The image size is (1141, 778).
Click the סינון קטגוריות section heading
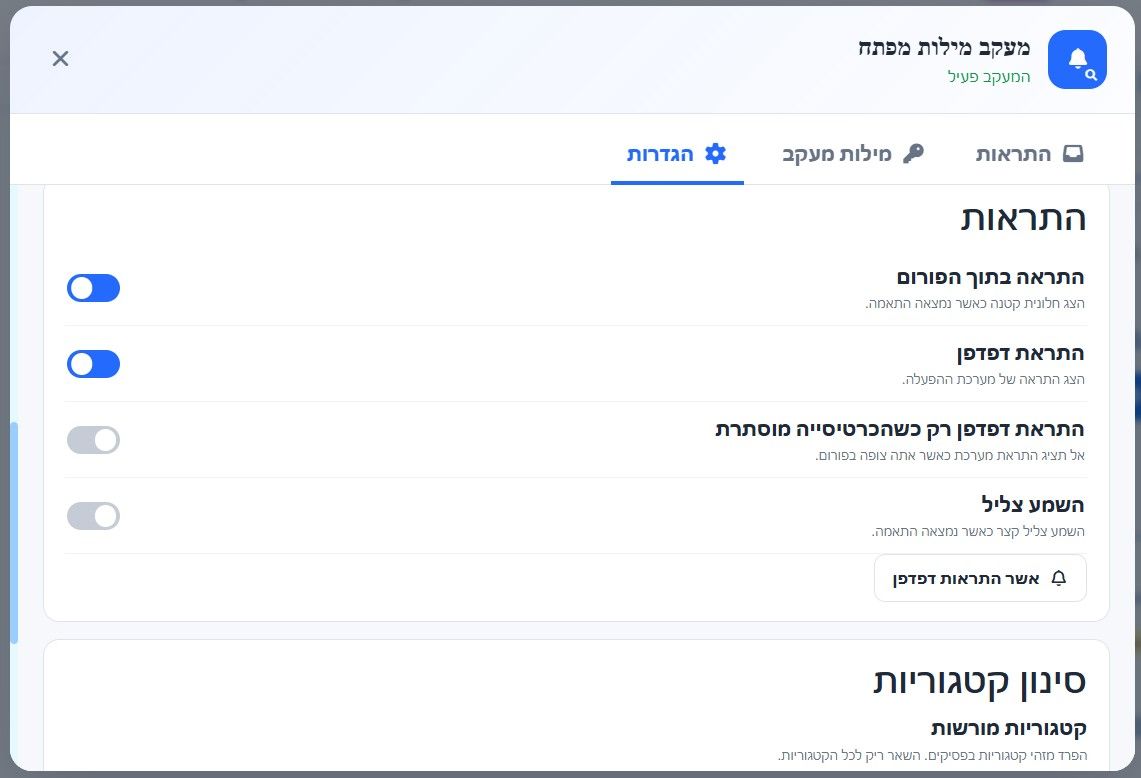979,681
